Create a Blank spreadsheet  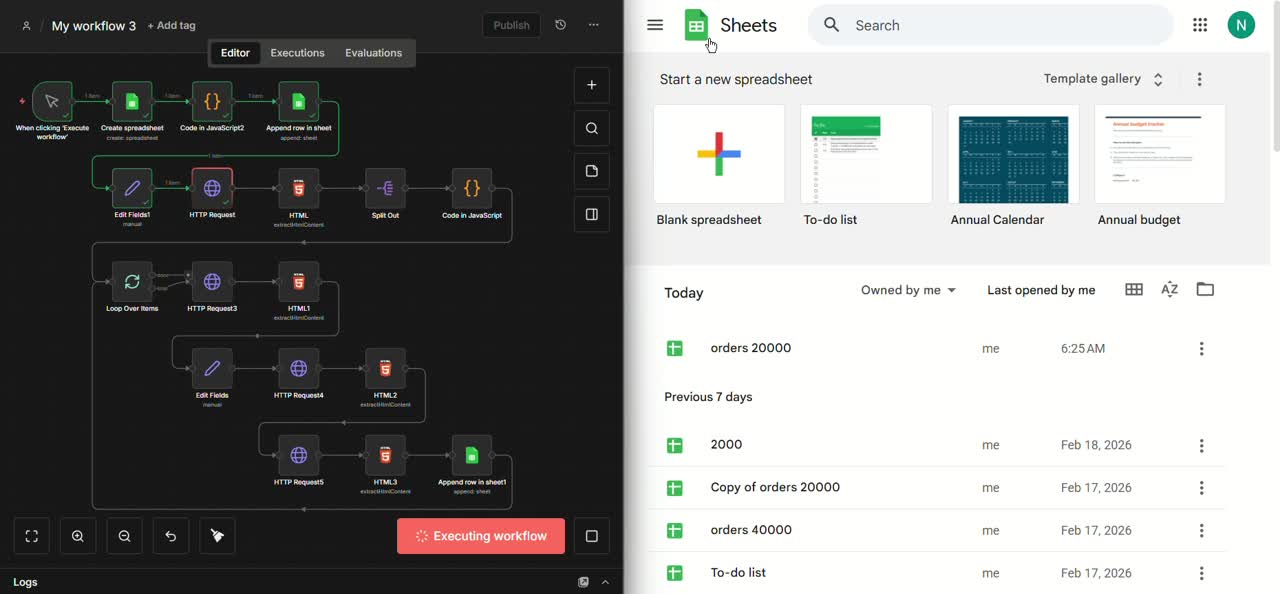pos(719,154)
